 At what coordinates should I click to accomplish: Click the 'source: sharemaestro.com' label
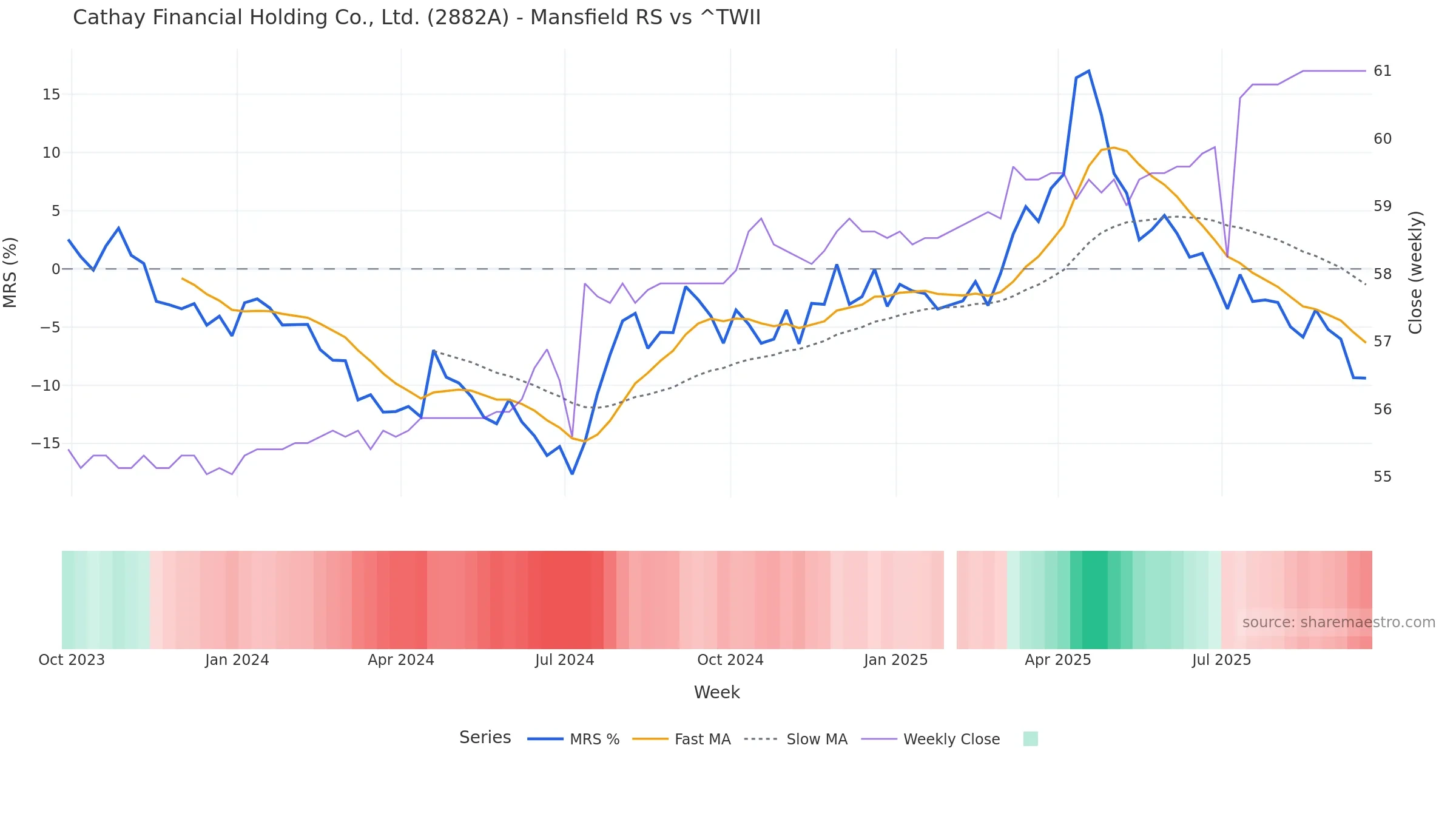point(1338,622)
